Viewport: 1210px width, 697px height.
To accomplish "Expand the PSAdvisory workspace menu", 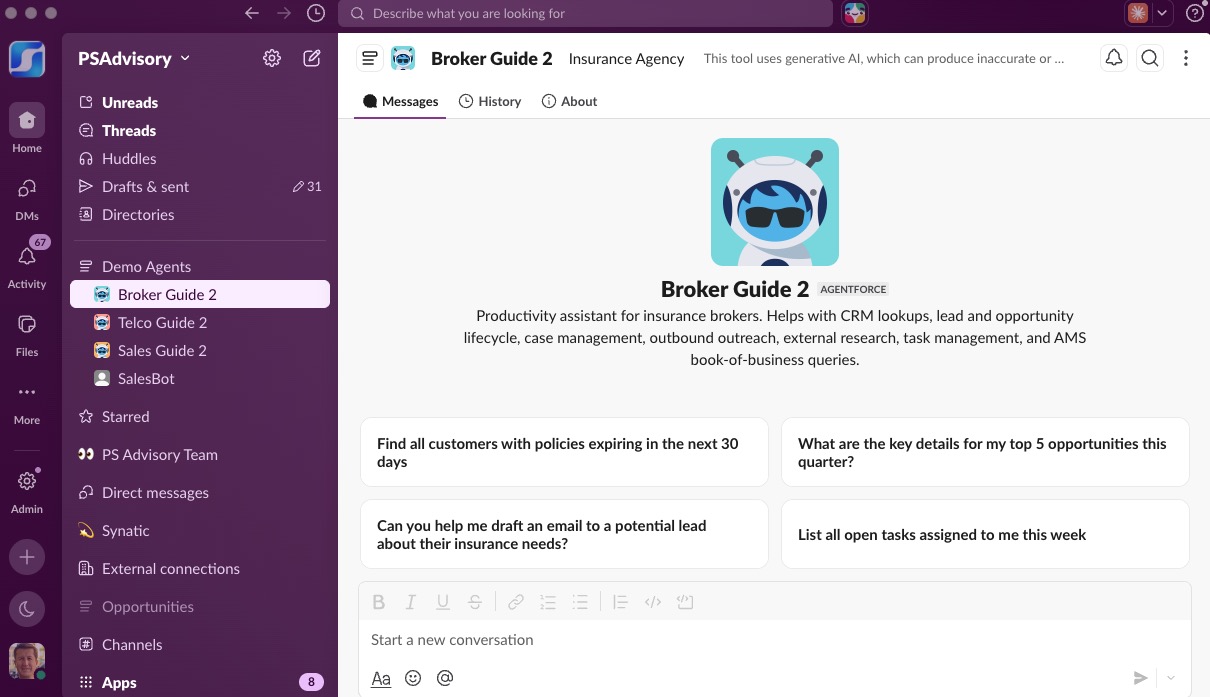I will point(134,58).
